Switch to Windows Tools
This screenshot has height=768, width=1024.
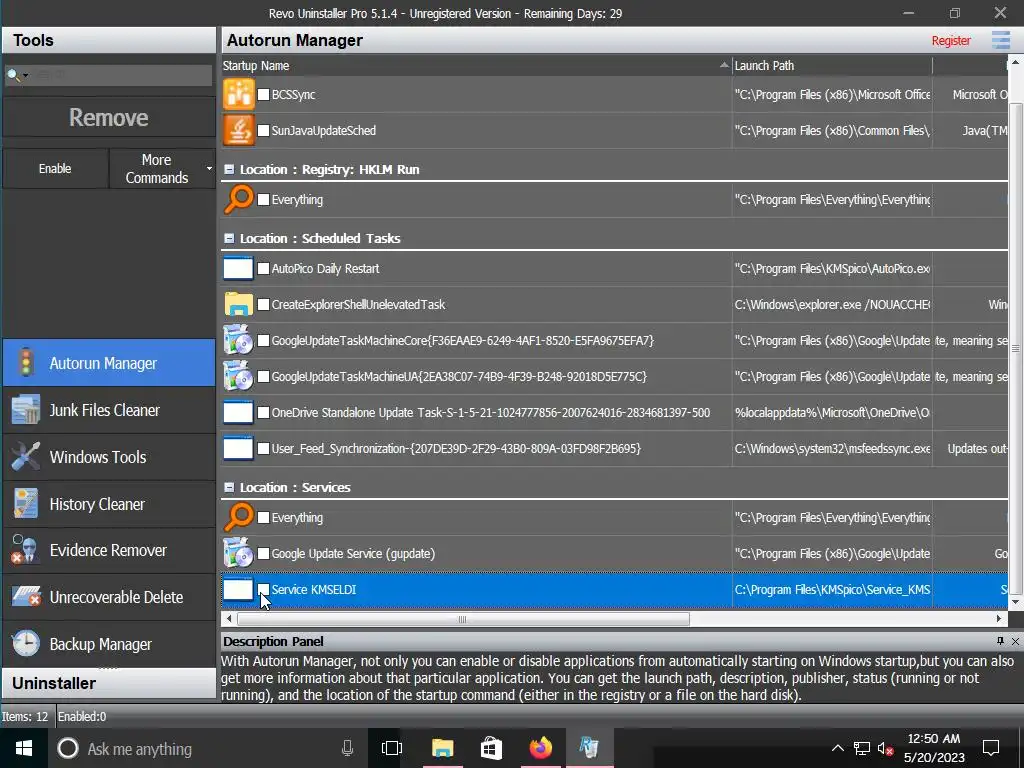tap(109, 457)
